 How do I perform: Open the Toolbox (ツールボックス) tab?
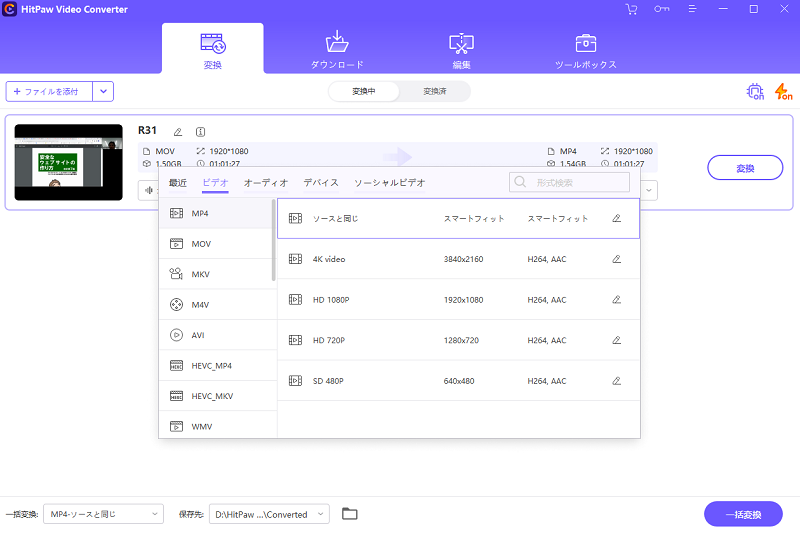click(586, 49)
